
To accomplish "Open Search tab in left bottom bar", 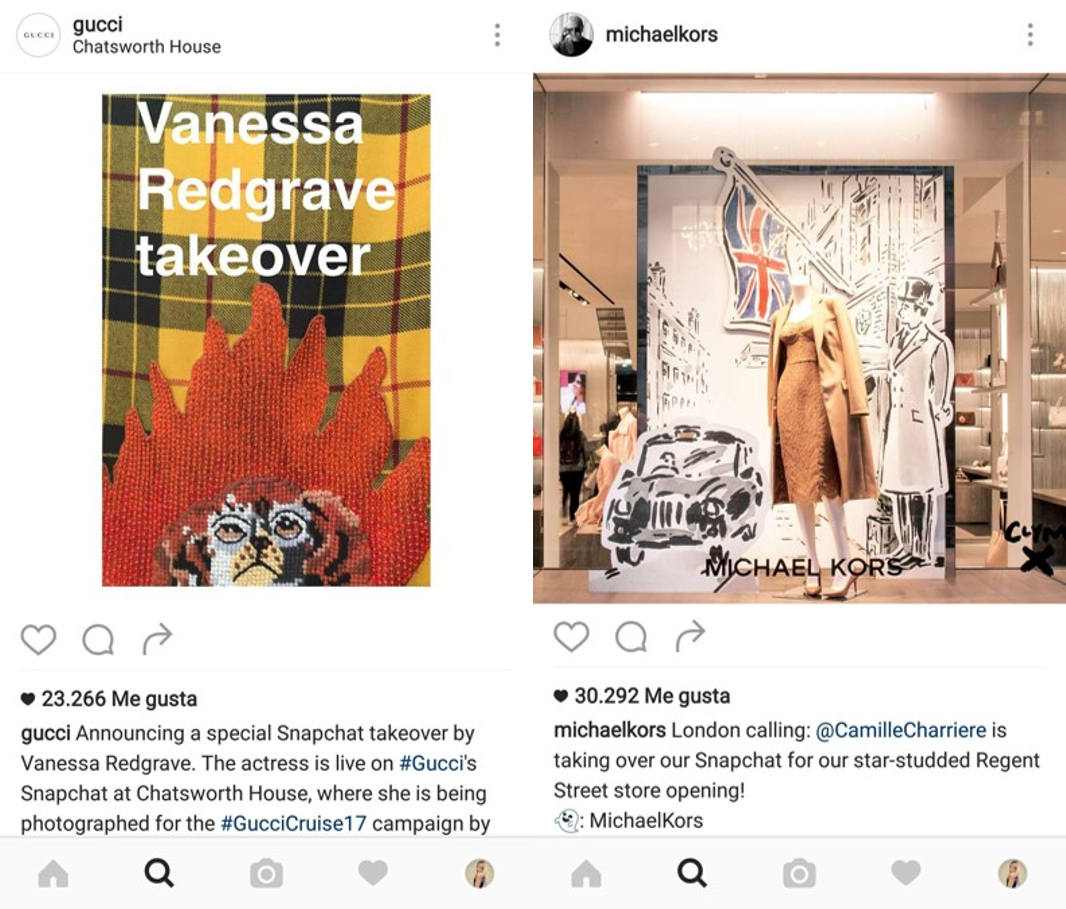I will [x=159, y=873].
